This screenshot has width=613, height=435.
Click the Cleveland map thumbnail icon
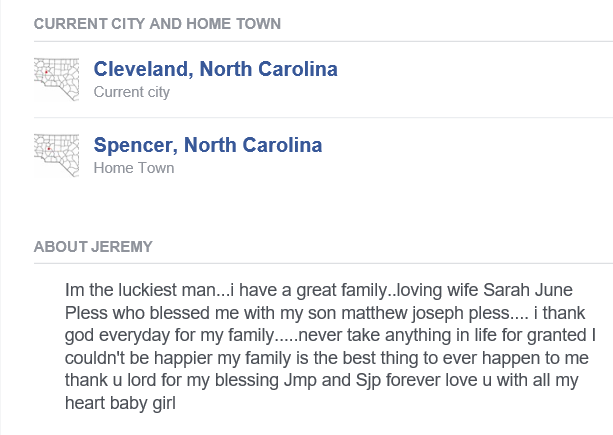coord(56,79)
